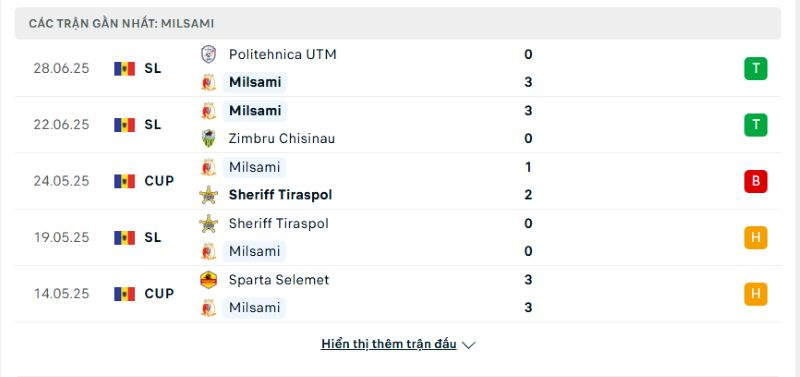This screenshot has width=800, height=377.
Task: Click Sheriff Tiraspol crest in the 24.05.25 match
Action: point(208,195)
